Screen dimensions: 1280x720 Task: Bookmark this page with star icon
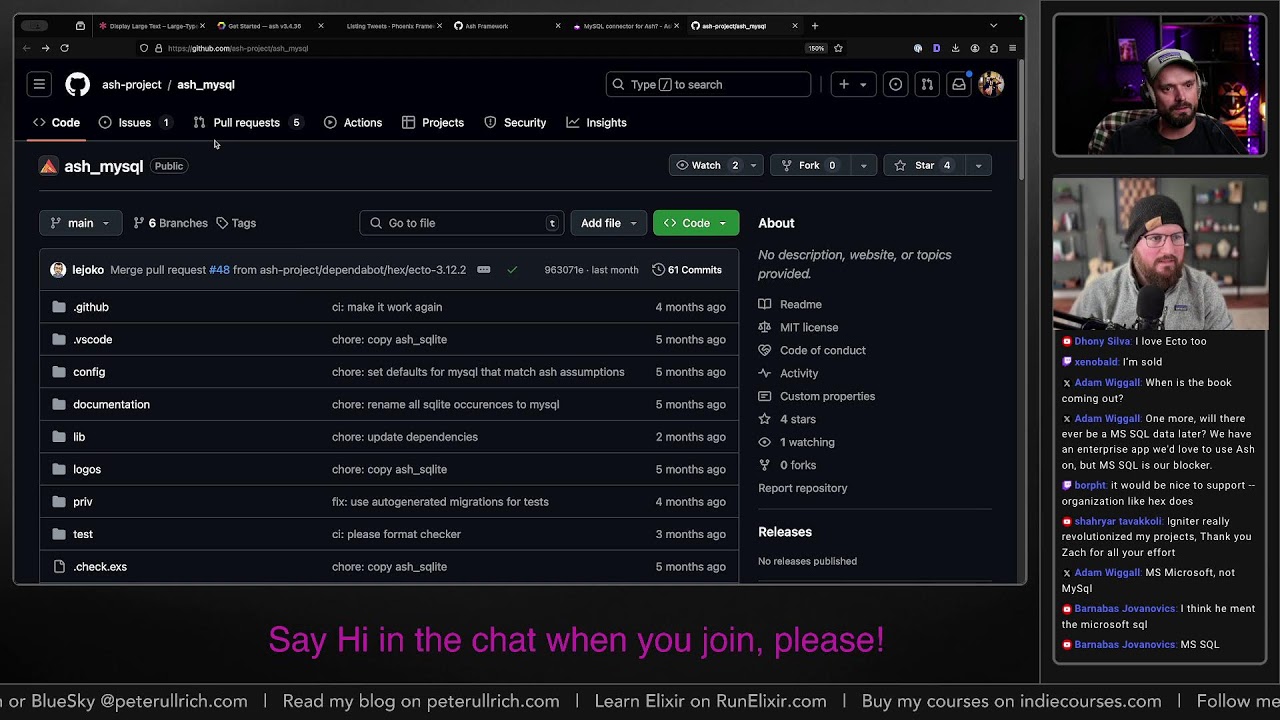click(838, 48)
